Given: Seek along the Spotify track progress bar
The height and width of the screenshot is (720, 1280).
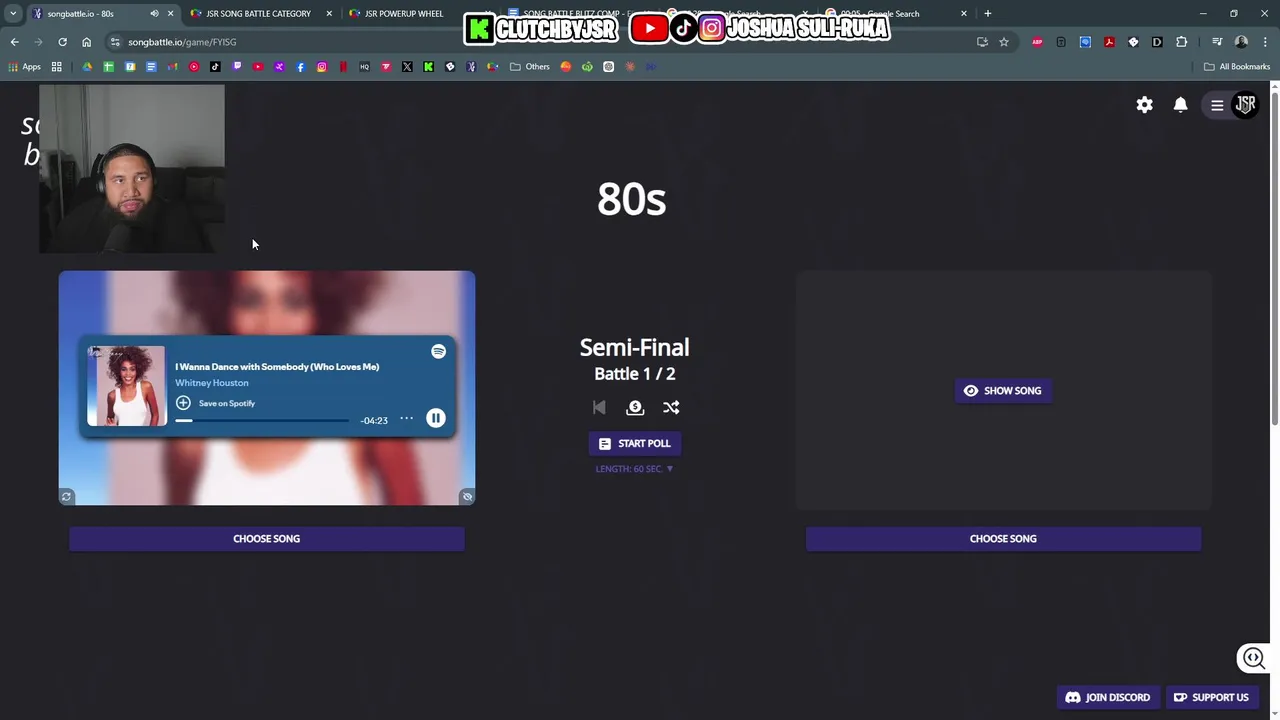Looking at the screenshot, I should click(x=262, y=421).
